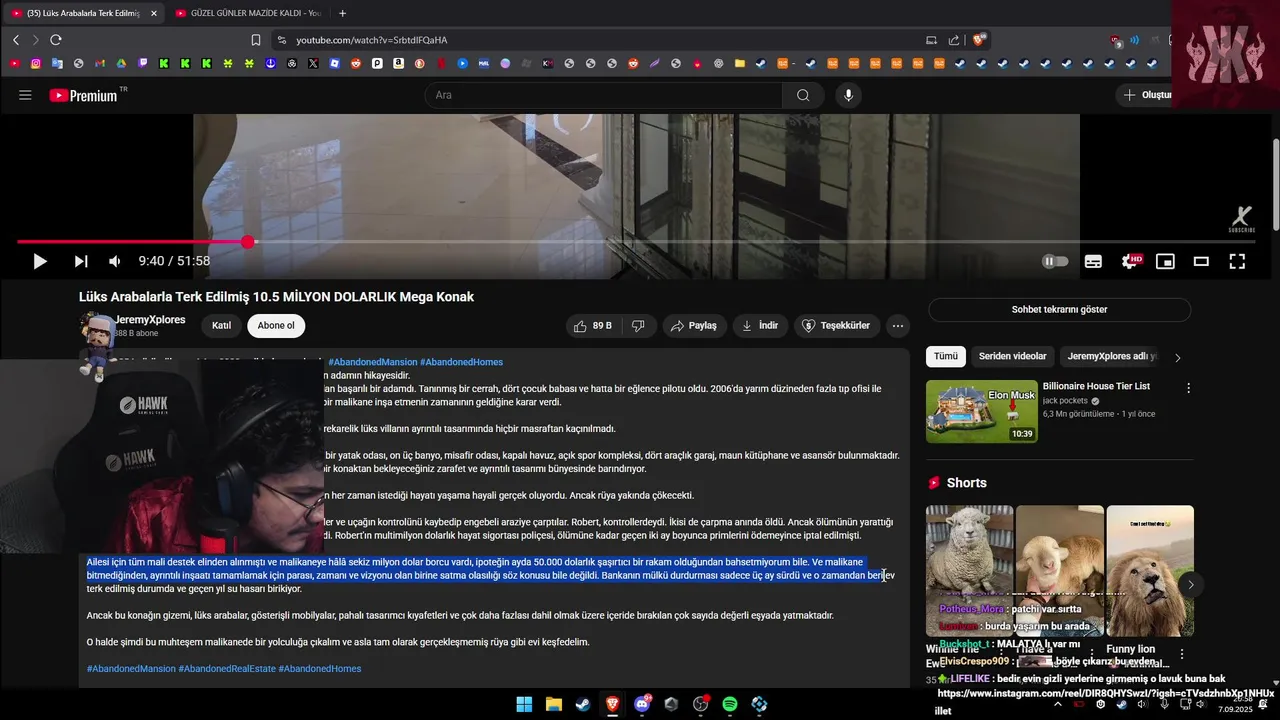Play the paused video
This screenshot has height=720, width=1280.
coord(40,261)
